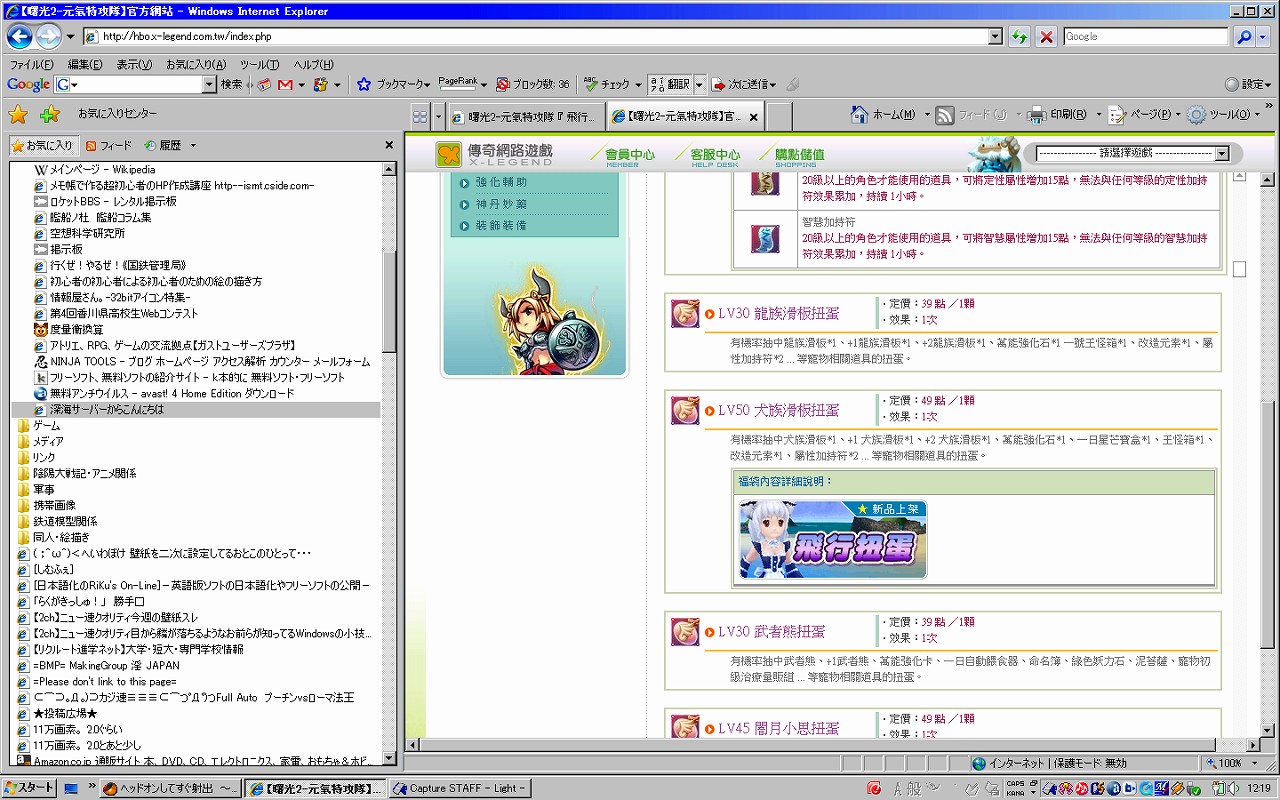Go back with the browser Back arrow
The width and height of the screenshot is (1280, 800).
(x=20, y=37)
